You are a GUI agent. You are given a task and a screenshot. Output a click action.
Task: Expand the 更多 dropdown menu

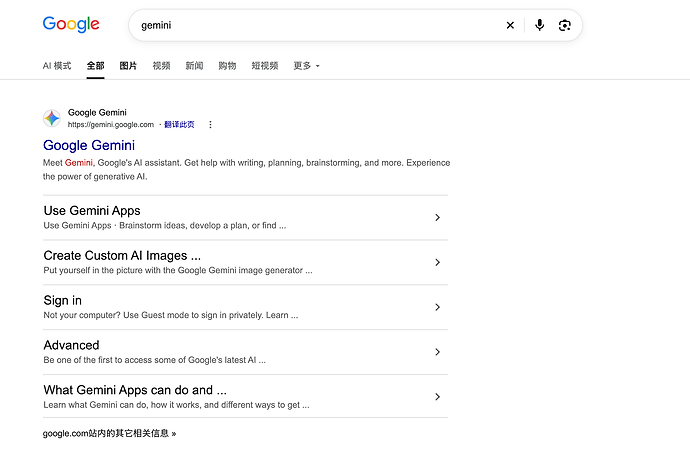pyautogui.click(x=306, y=66)
